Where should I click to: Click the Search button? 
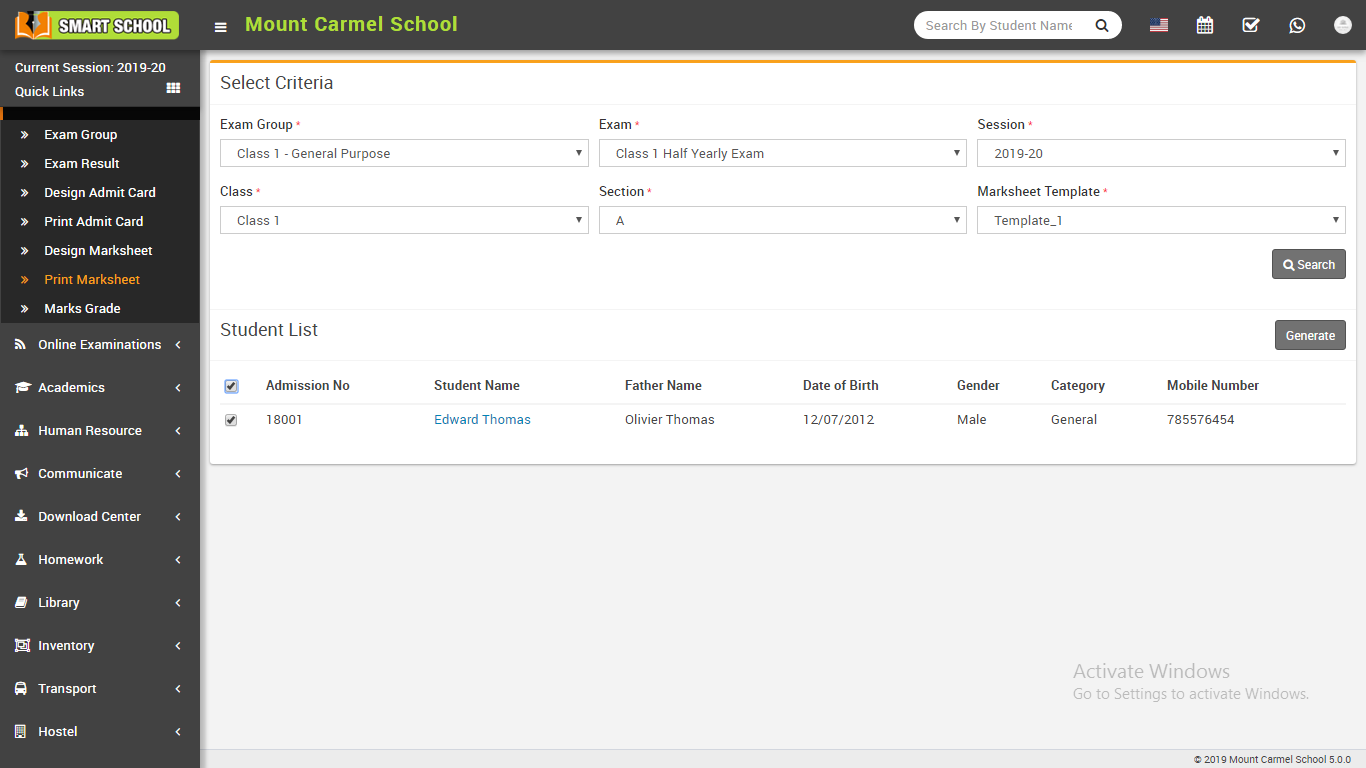(1308, 264)
